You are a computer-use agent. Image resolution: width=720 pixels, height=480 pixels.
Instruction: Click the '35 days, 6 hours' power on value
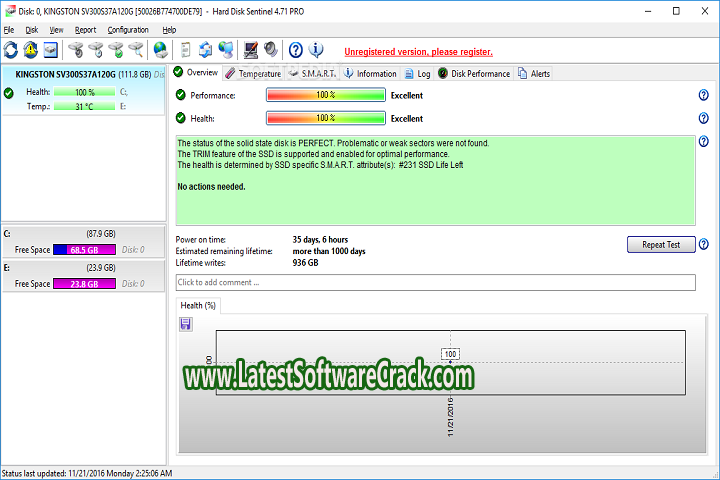point(320,240)
